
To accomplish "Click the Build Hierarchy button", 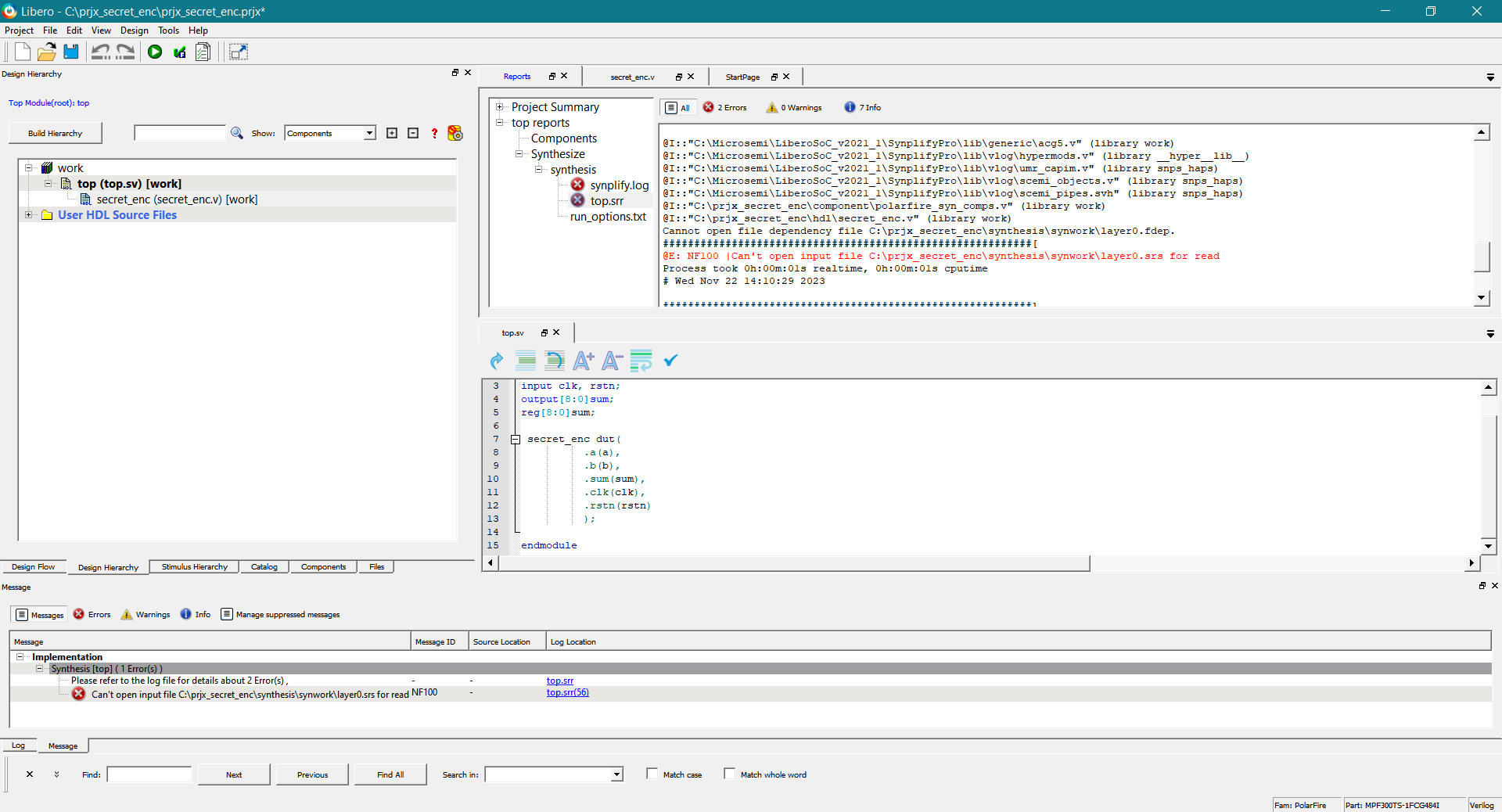I will (x=54, y=132).
